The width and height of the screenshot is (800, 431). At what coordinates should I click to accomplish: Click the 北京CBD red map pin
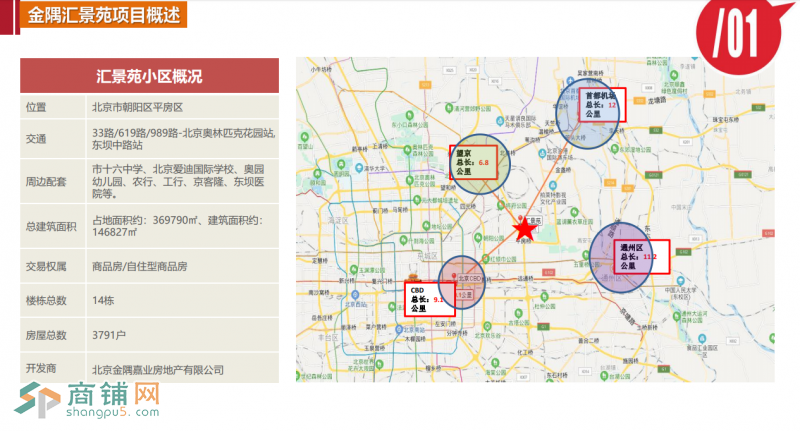tap(454, 276)
